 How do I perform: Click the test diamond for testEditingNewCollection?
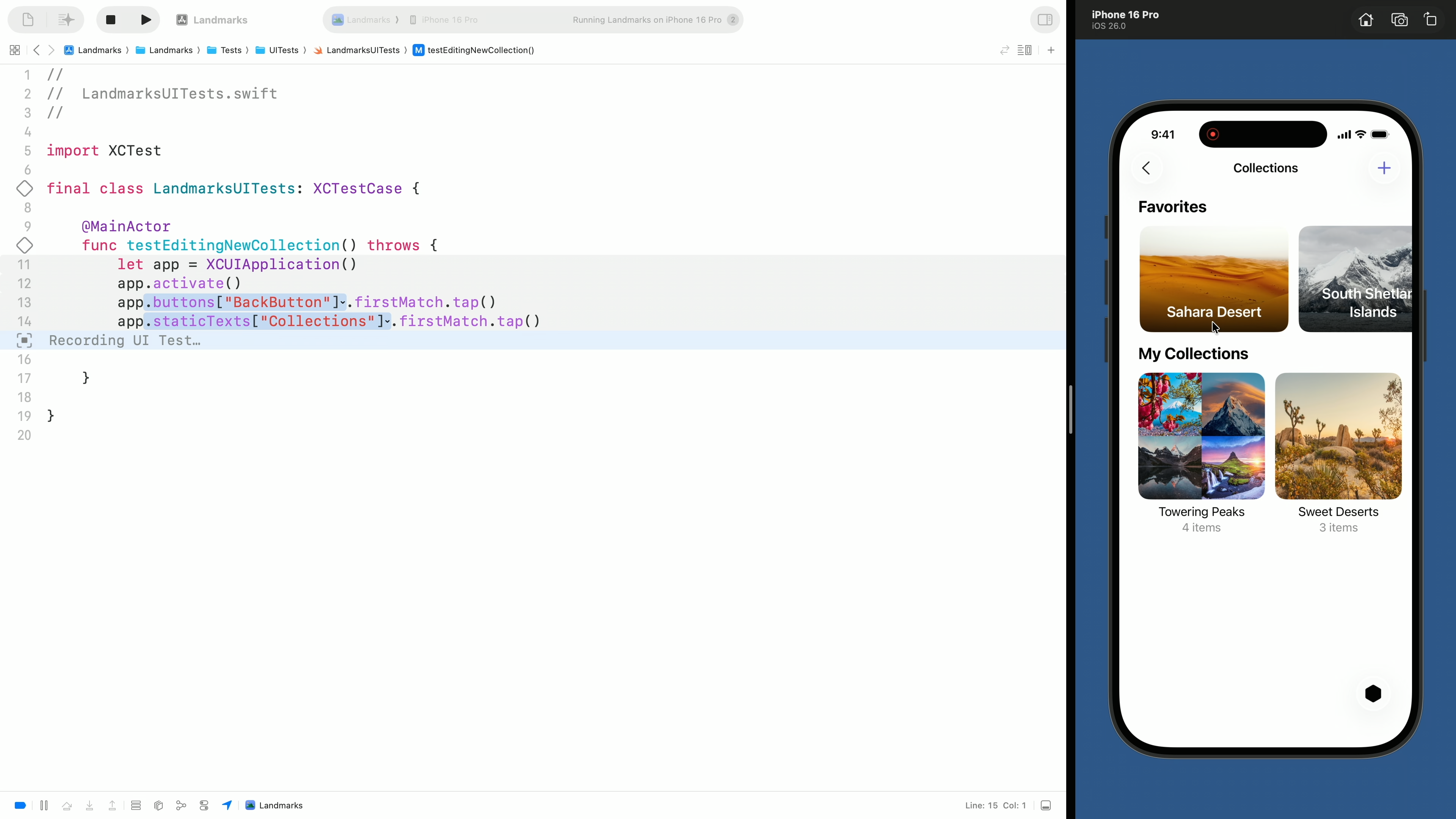[24, 245]
